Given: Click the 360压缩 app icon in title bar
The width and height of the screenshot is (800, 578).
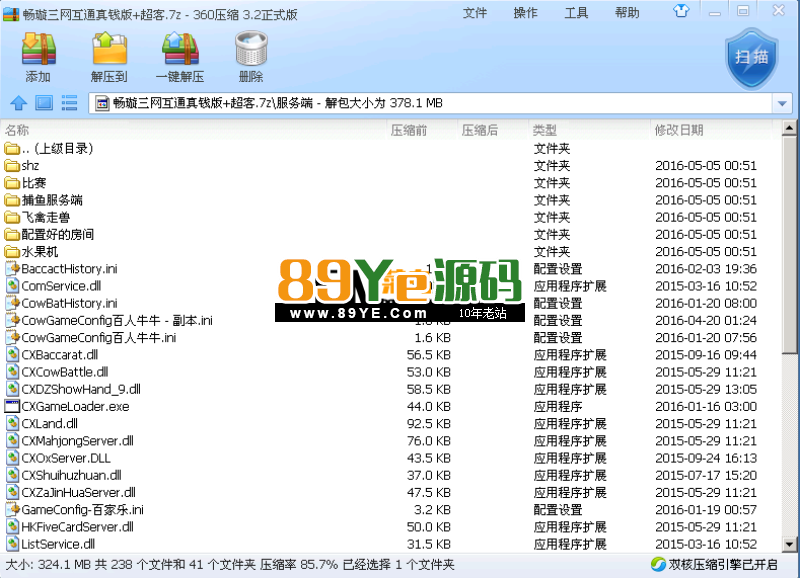Looking at the screenshot, I should point(11,14).
